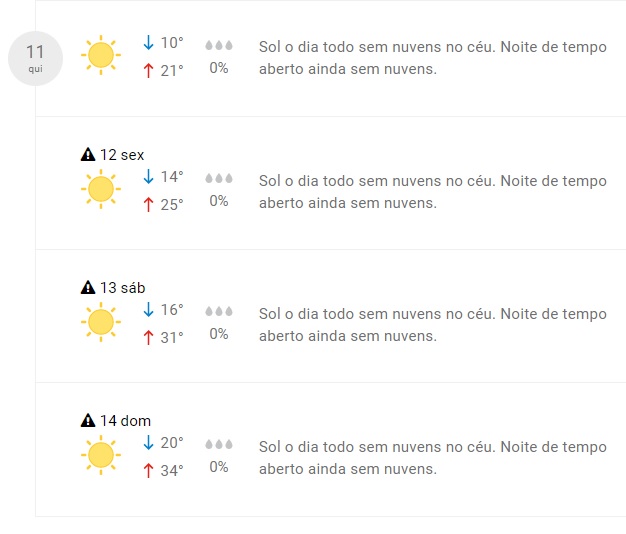Image resolution: width=626 pixels, height=534 pixels.
Task: Click the 14° minimum temperature on Friday
Action: coord(172,177)
